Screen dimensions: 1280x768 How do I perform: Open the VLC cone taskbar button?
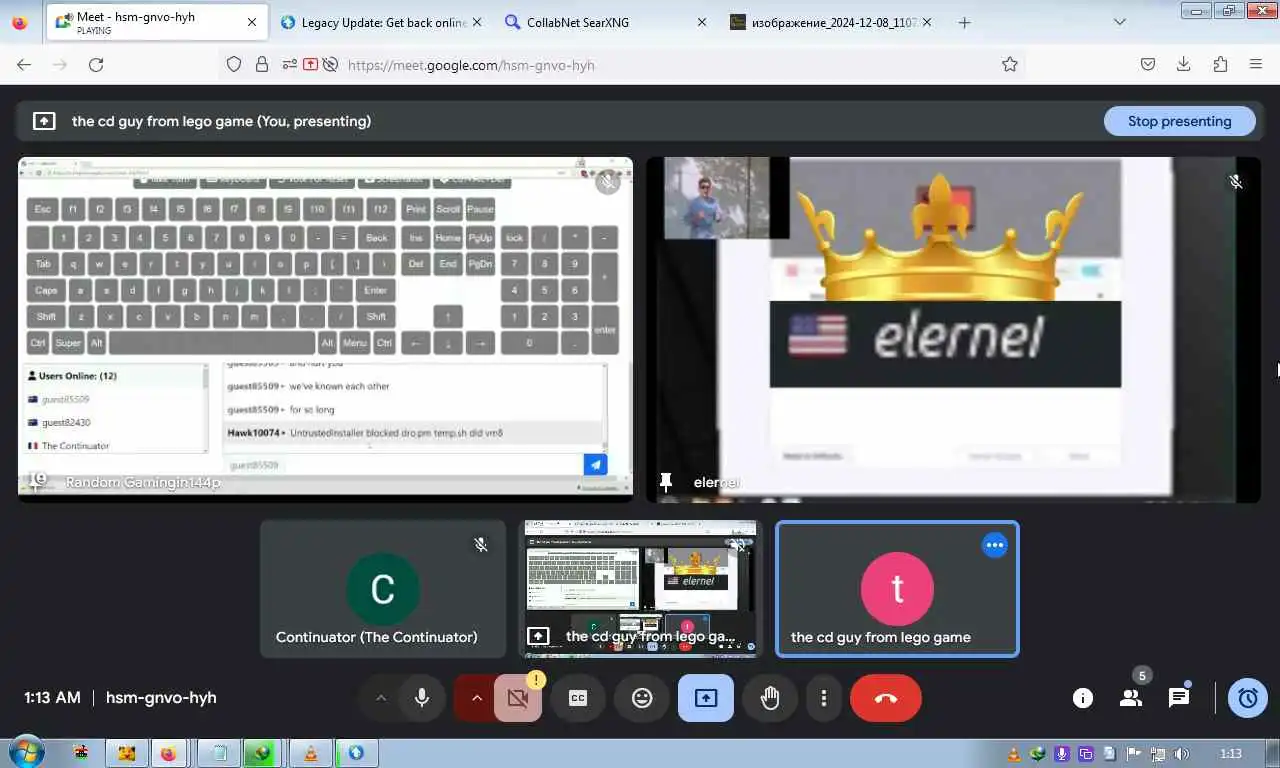pos(310,753)
